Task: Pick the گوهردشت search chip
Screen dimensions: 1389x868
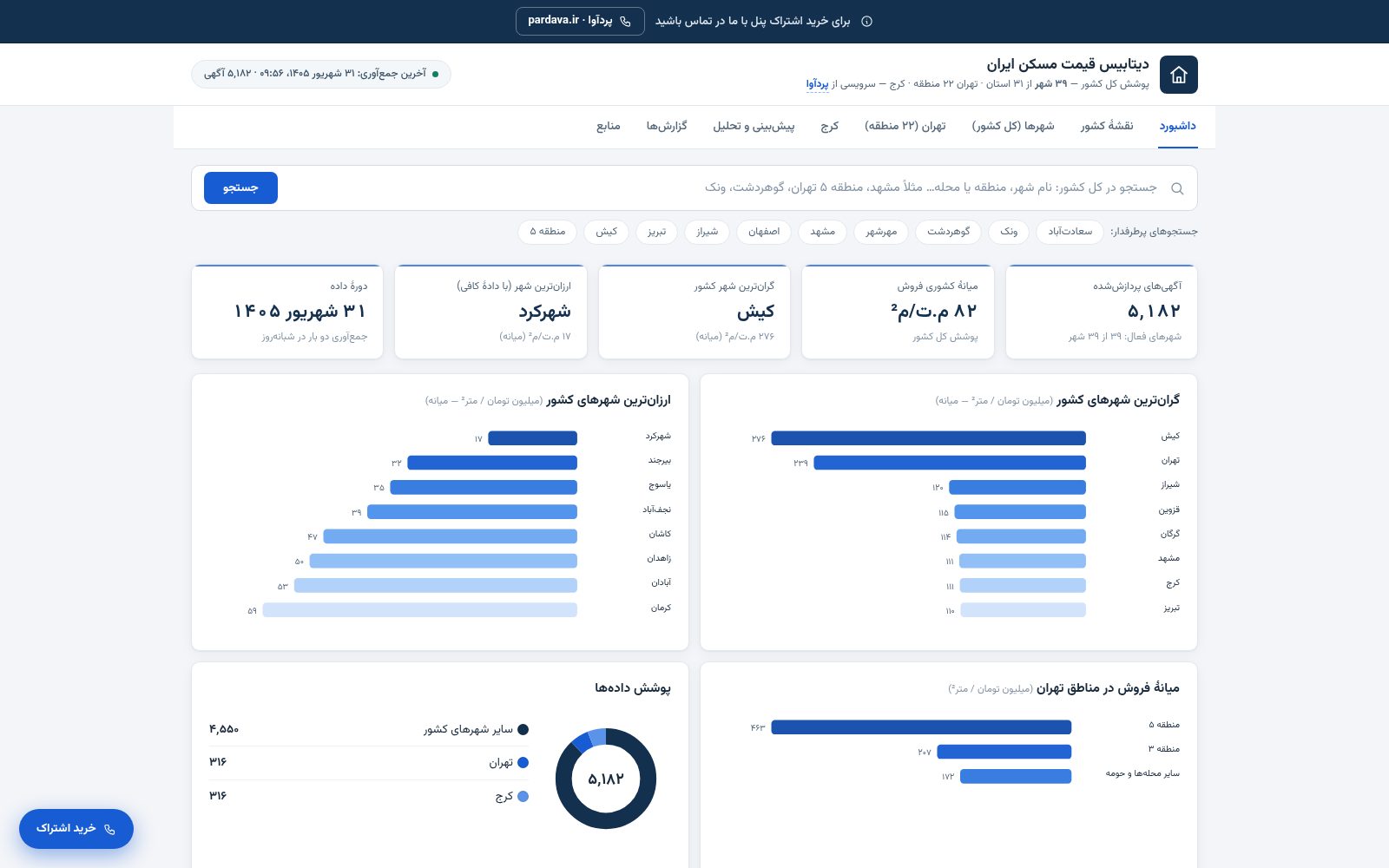Action: coord(949,232)
